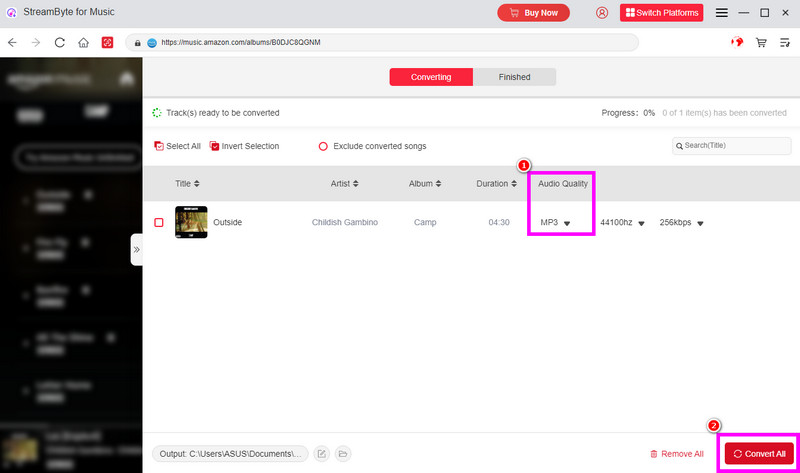
Task: Open the output folder icon
Action: (343, 454)
